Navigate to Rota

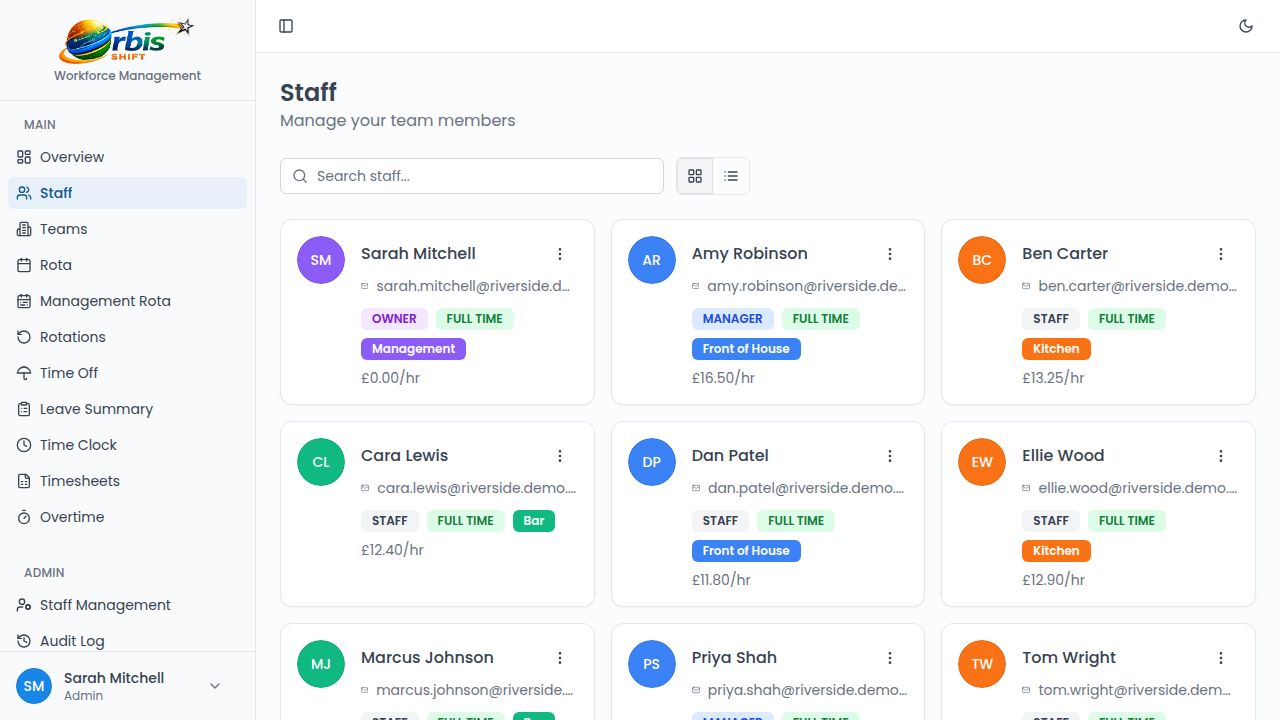pyautogui.click(x=127, y=265)
